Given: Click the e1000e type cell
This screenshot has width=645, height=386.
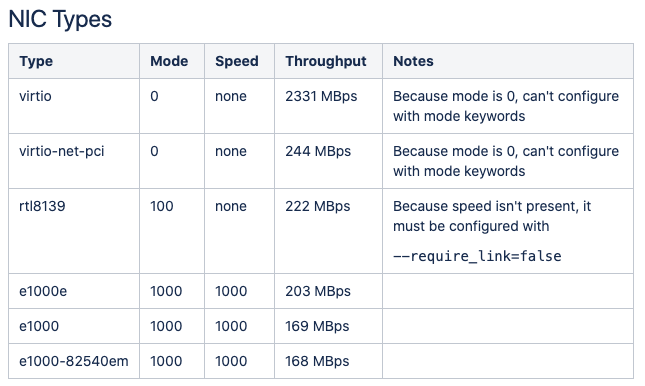Looking at the screenshot, I should (x=43, y=291).
